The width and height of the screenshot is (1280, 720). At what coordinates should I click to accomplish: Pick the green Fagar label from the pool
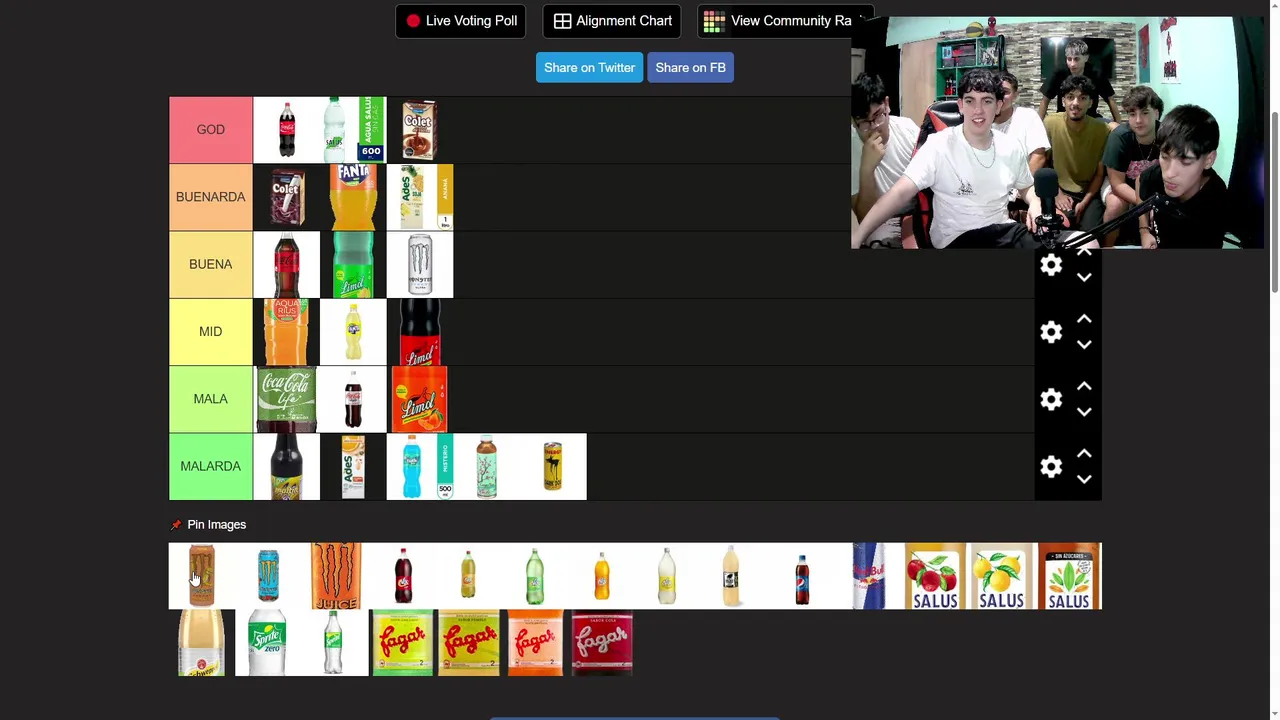[402, 643]
